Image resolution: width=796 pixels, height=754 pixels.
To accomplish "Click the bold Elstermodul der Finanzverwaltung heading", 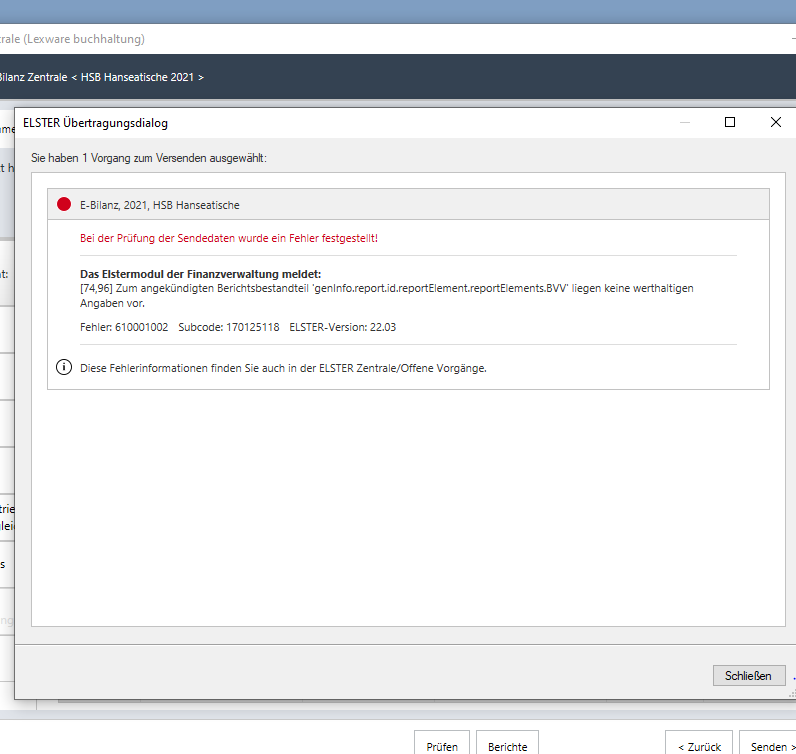I will [x=207, y=275].
